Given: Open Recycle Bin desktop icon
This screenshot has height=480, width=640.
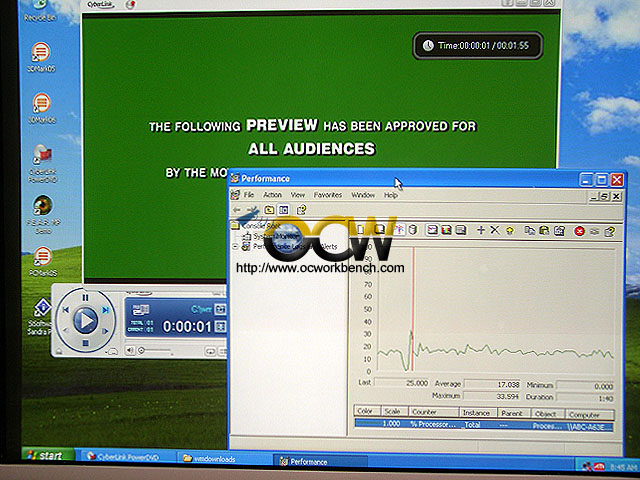Looking at the screenshot, I should coord(41,11).
